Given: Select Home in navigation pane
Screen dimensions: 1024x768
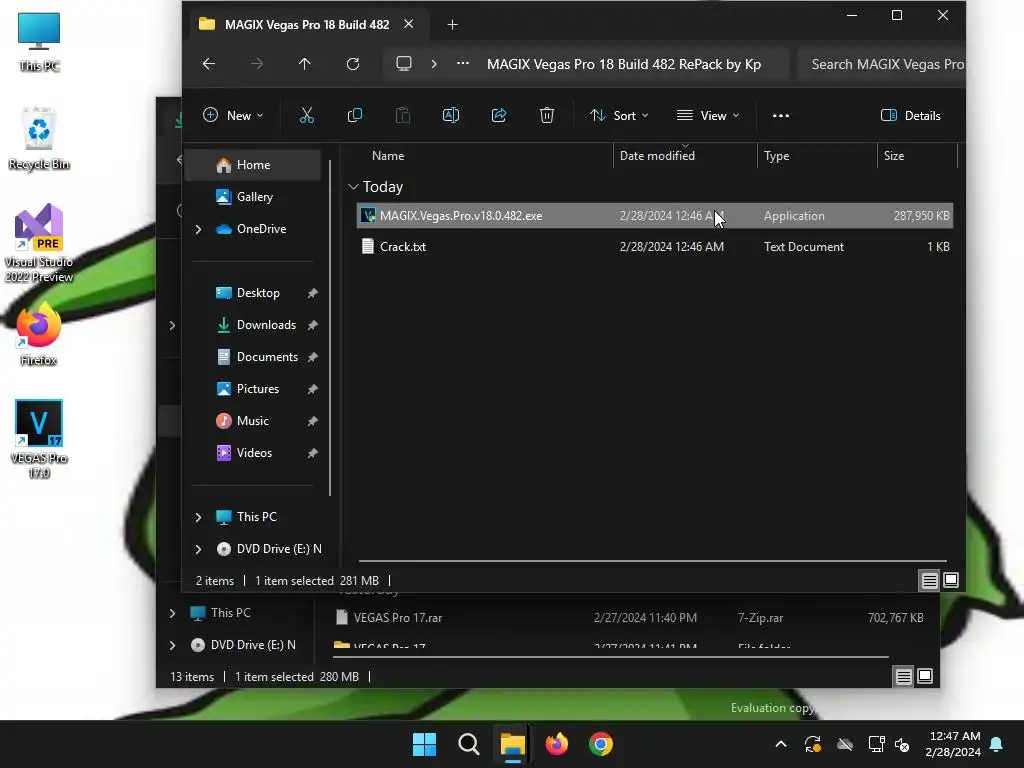Looking at the screenshot, I should point(253,165).
